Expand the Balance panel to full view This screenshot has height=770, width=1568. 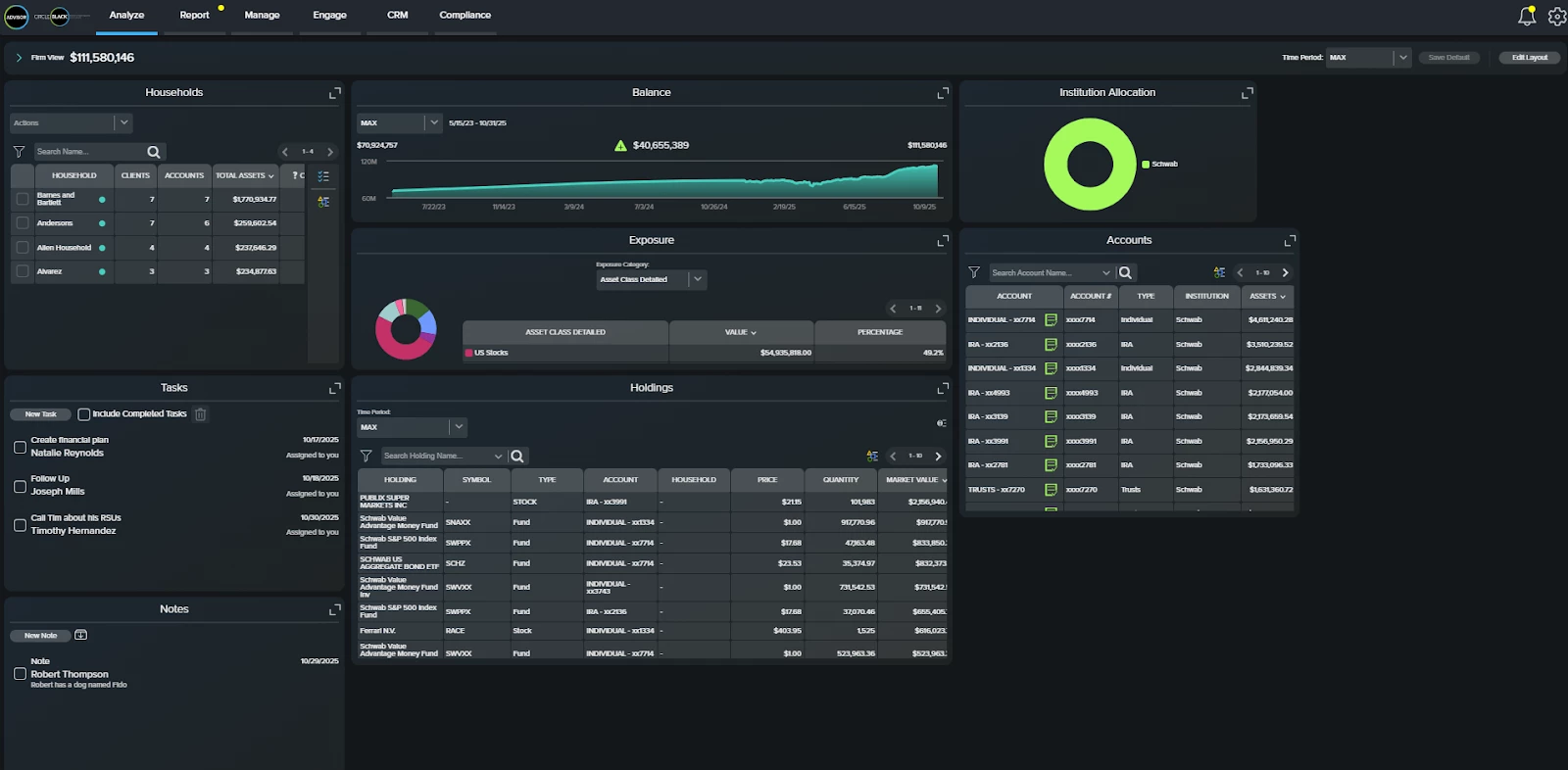tap(943, 93)
